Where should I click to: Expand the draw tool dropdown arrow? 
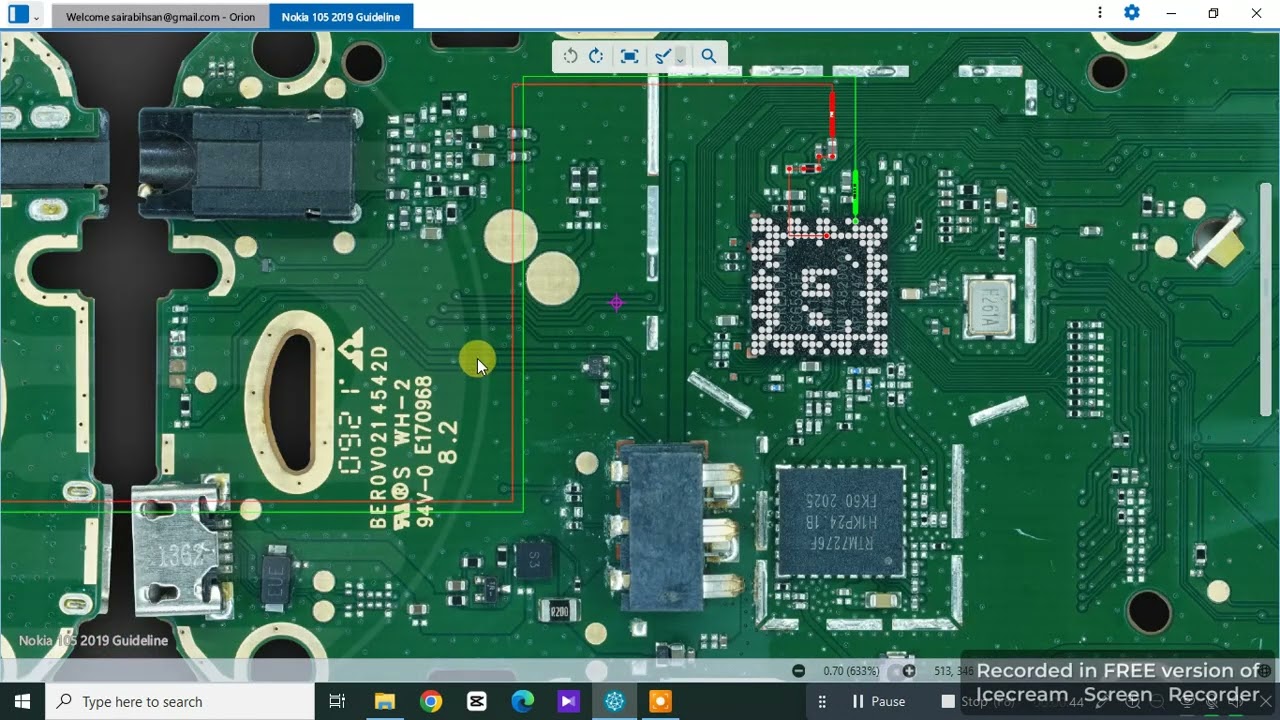pos(680,58)
